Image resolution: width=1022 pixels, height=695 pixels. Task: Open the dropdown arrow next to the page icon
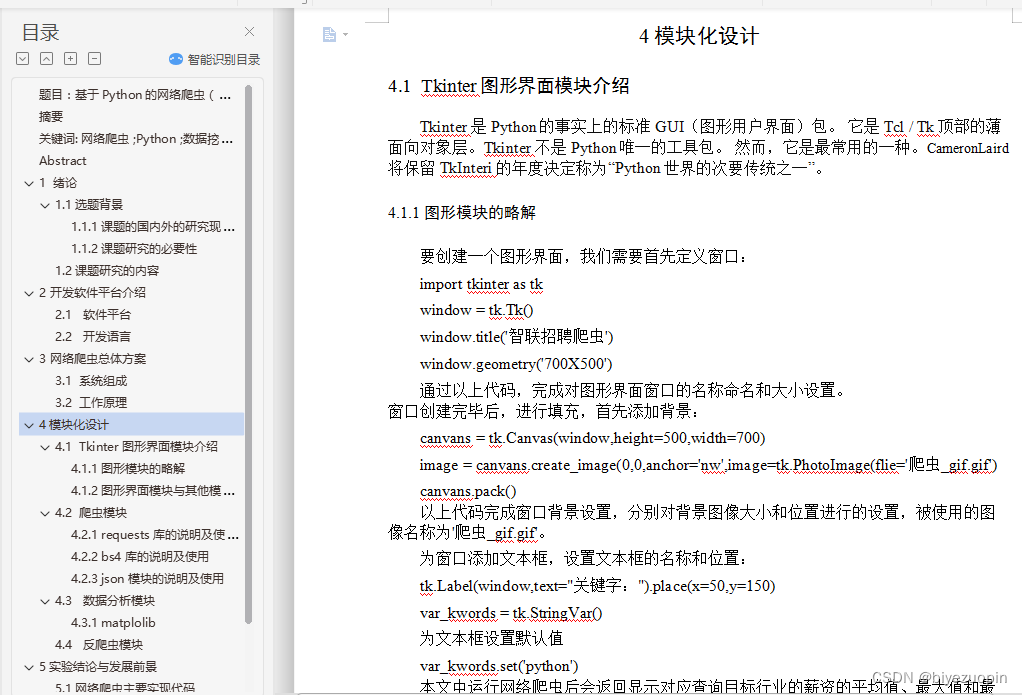click(x=345, y=35)
